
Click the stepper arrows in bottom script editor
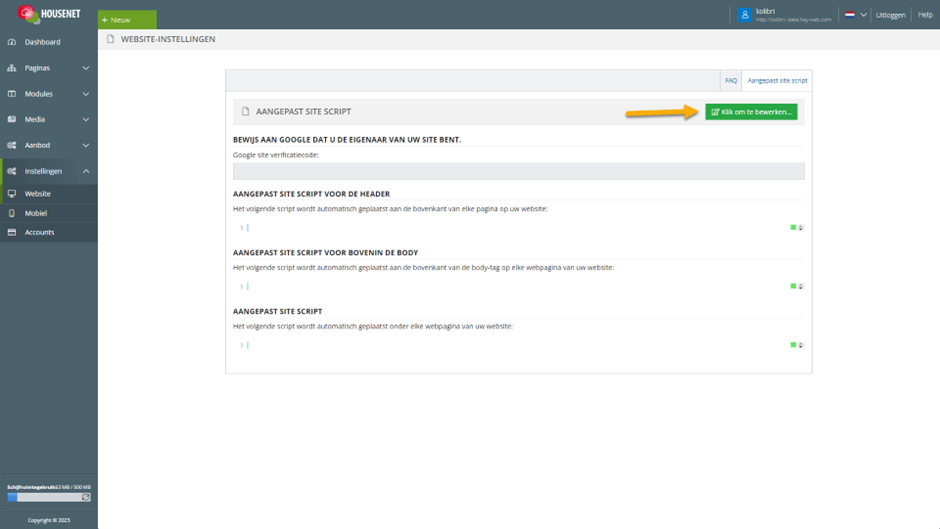click(x=800, y=345)
